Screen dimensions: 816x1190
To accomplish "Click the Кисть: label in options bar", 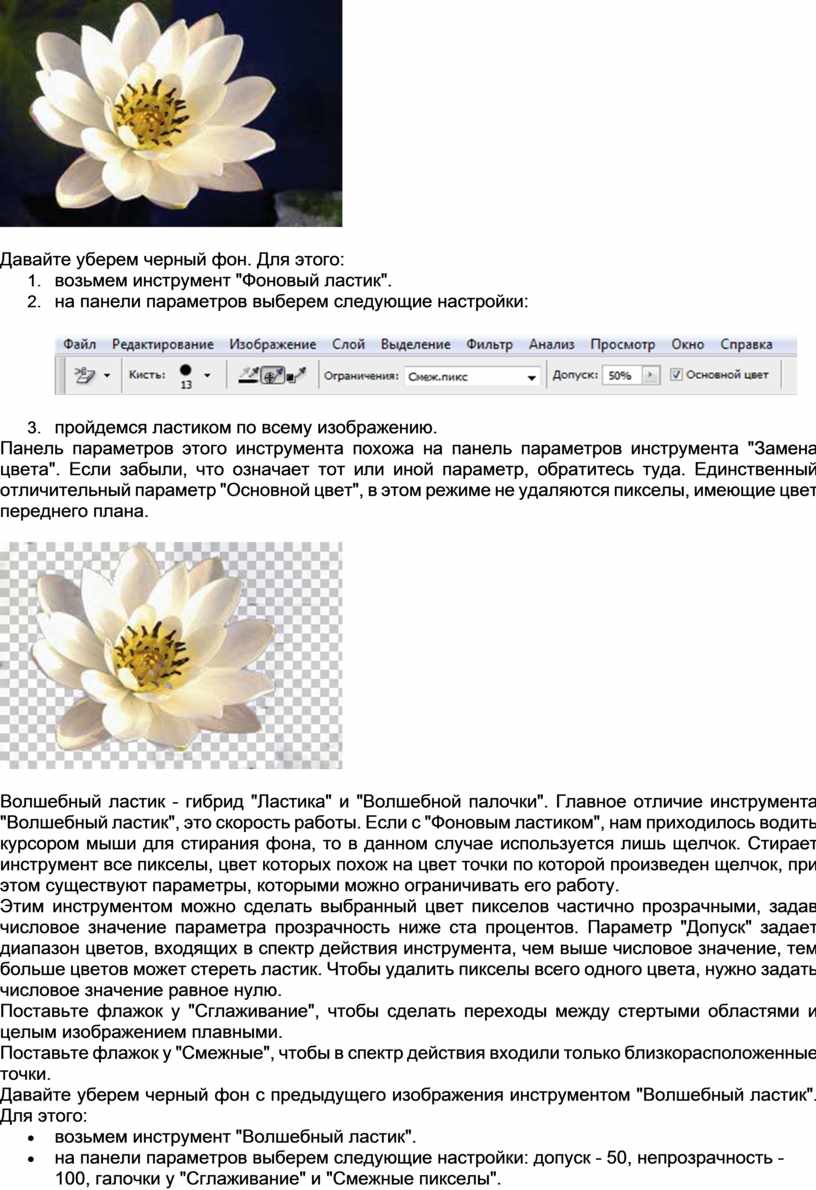I will (x=147, y=375).
